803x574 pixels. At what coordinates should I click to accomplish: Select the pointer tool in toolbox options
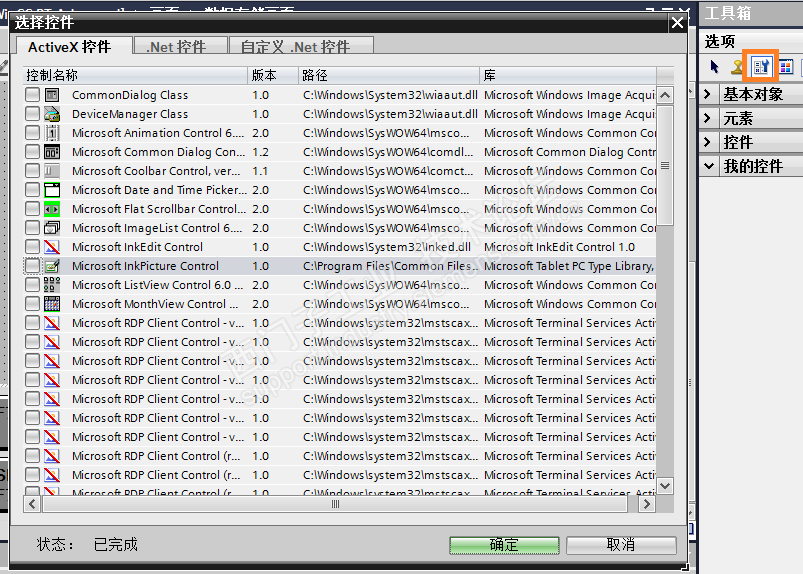pos(714,67)
